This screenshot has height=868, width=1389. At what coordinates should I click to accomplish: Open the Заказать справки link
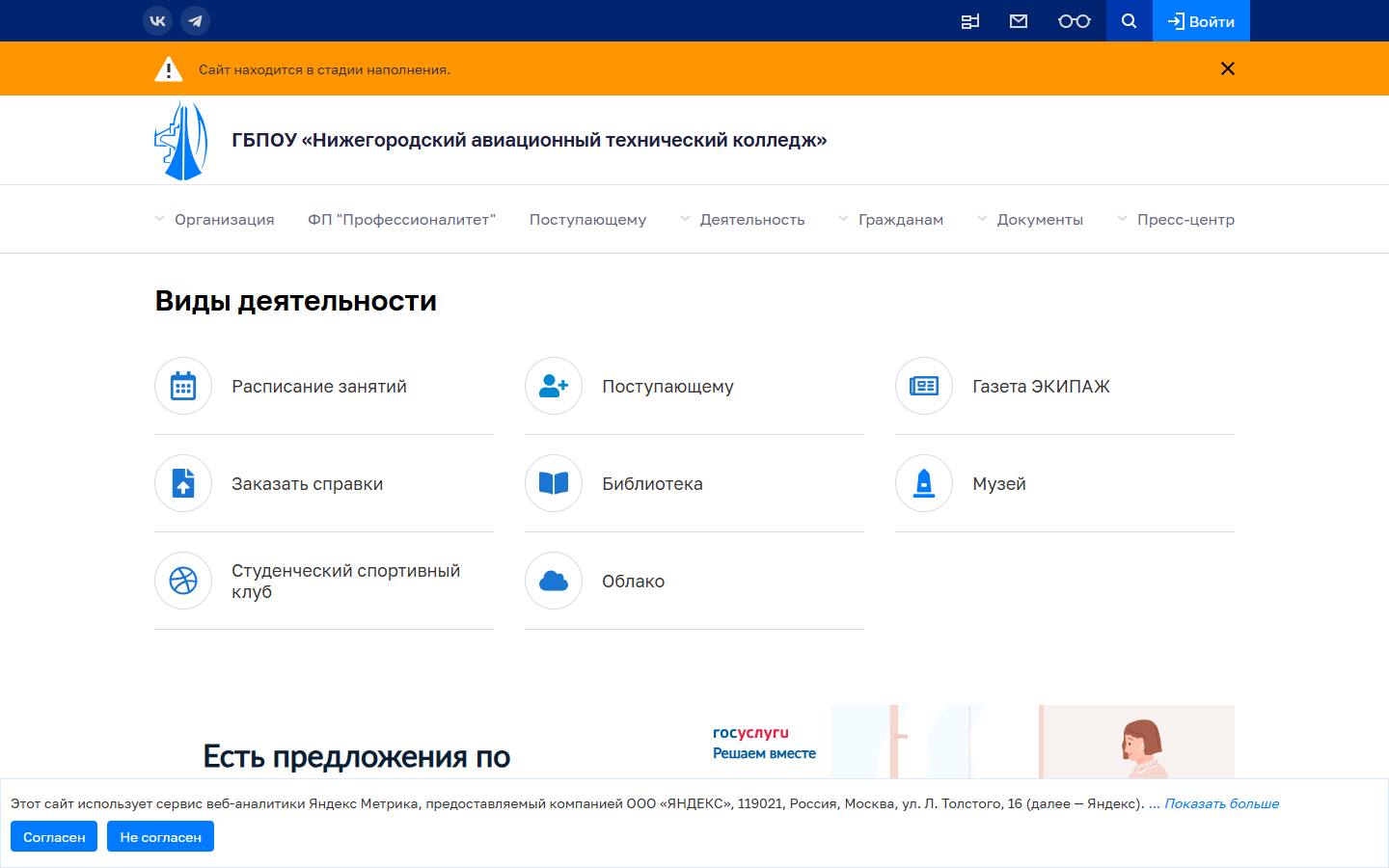[307, 483]
